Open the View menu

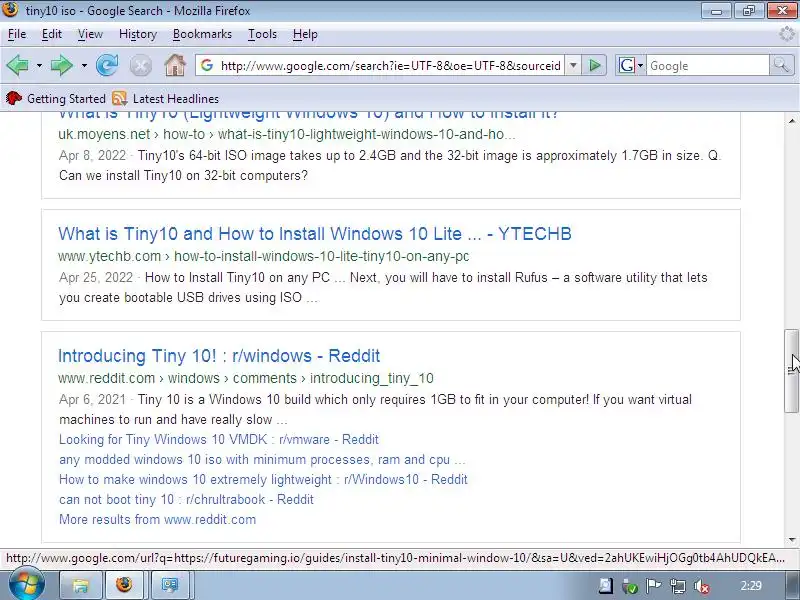point(90,34)
